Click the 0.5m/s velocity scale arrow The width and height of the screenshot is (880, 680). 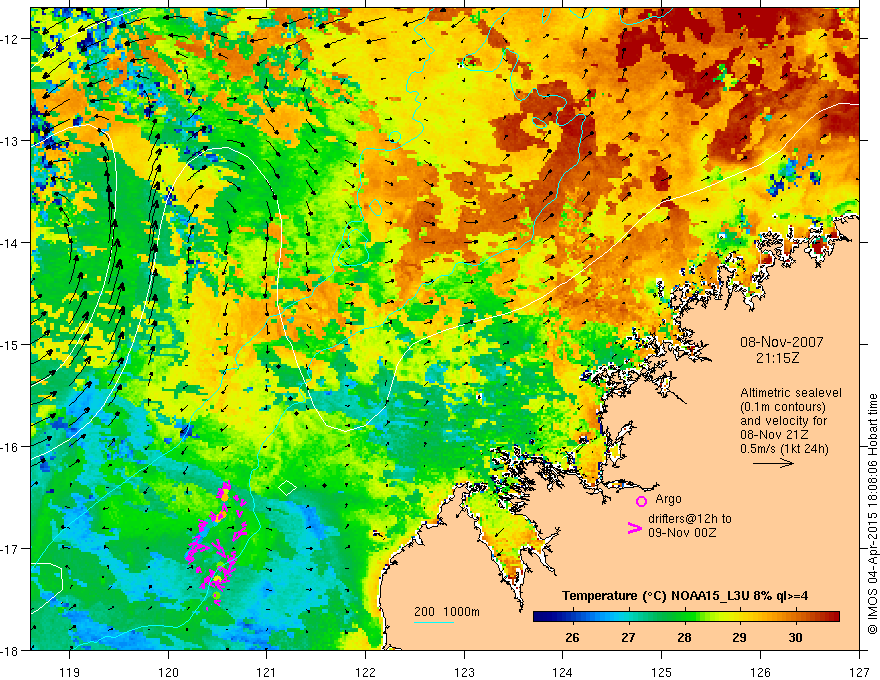(773, 463)
